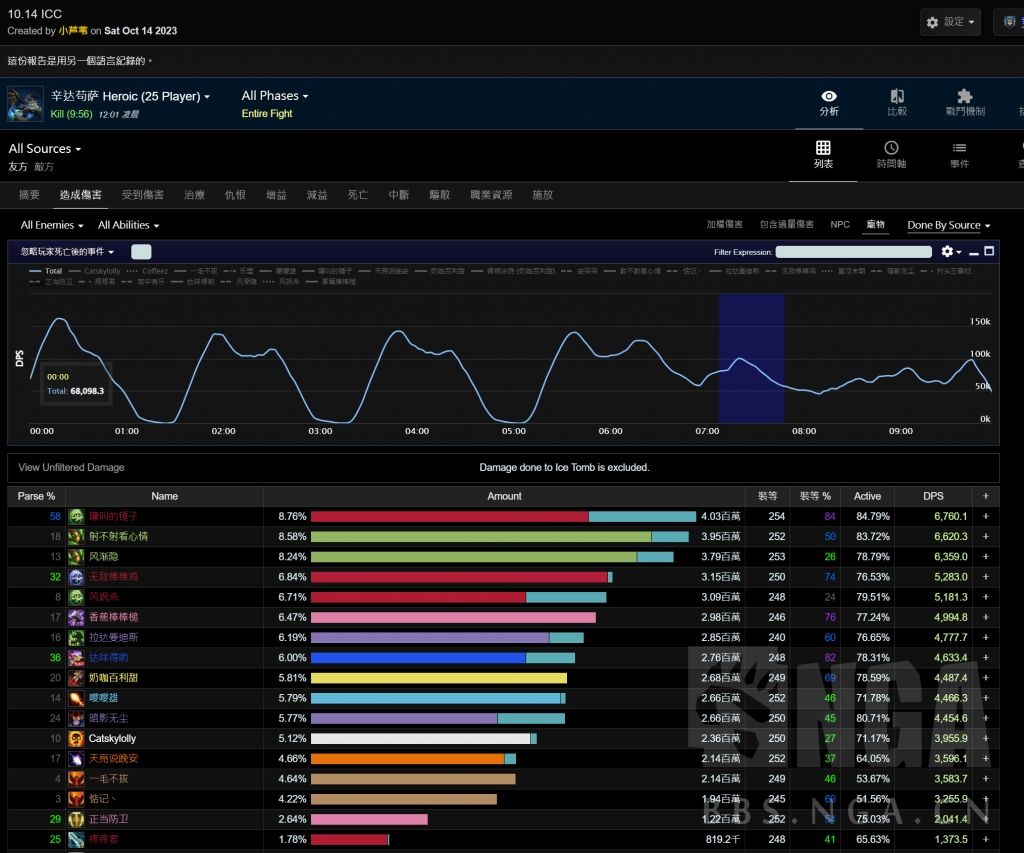Screen dimensions: 1024x853
Task: Toggle the 加權傷害 weighted damage option
Action: 725,225
